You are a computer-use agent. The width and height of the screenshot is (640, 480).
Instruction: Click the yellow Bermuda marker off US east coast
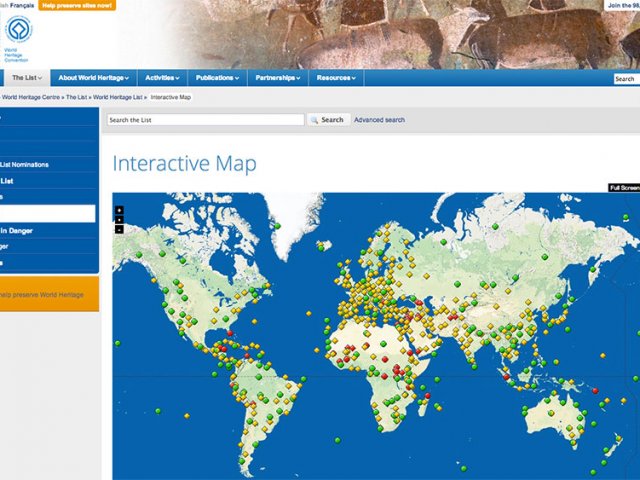click(255, 322)
